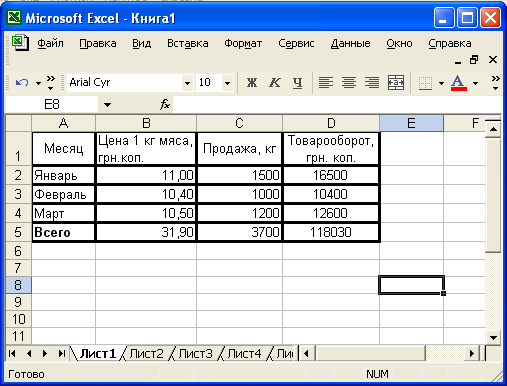Image resolution: width=507 pixels, height=386 pixels.
Task: Go to last sheet tab navigation arrow
Action: coord(61,353)
